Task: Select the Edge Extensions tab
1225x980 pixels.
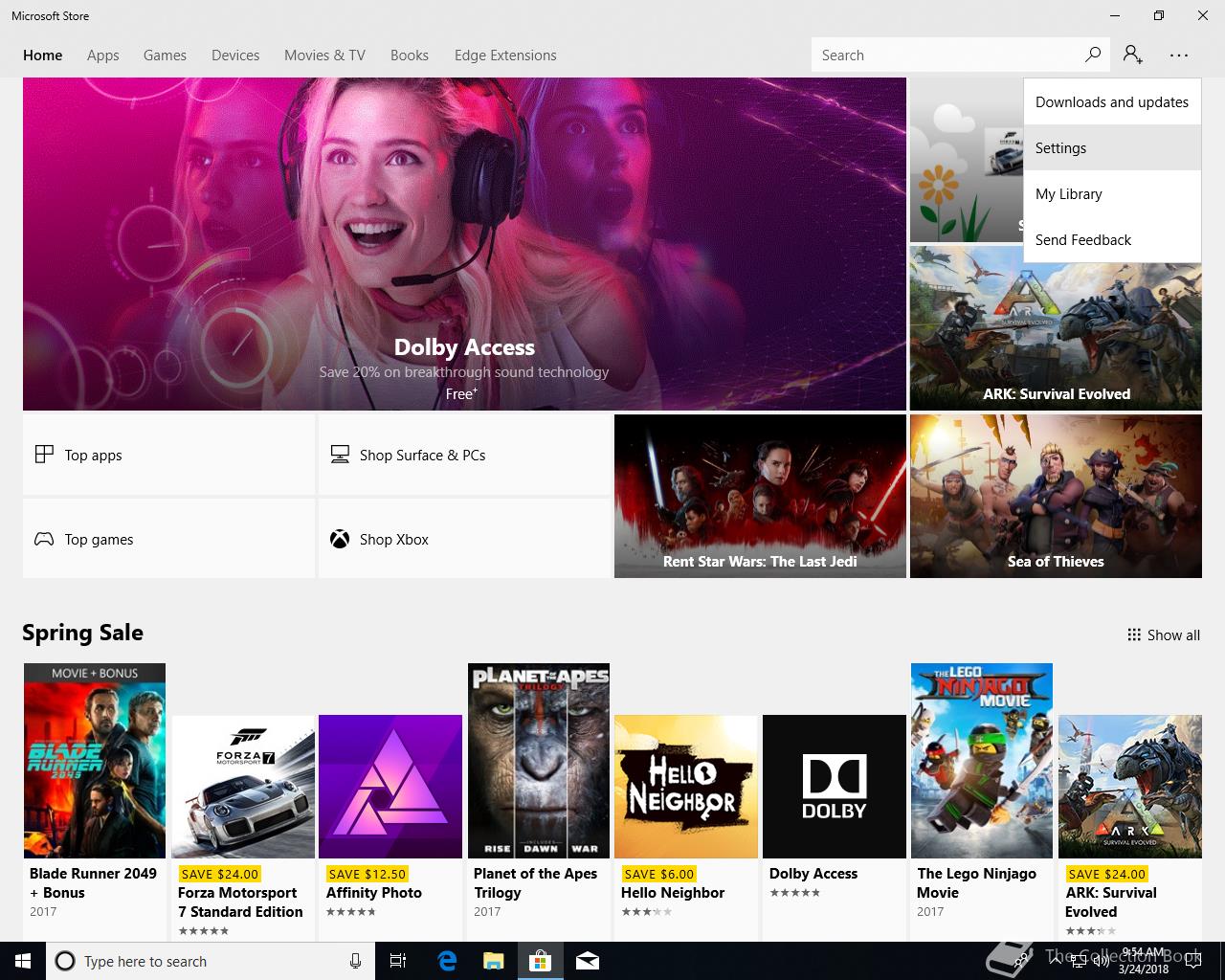Action: click(505, 56)
